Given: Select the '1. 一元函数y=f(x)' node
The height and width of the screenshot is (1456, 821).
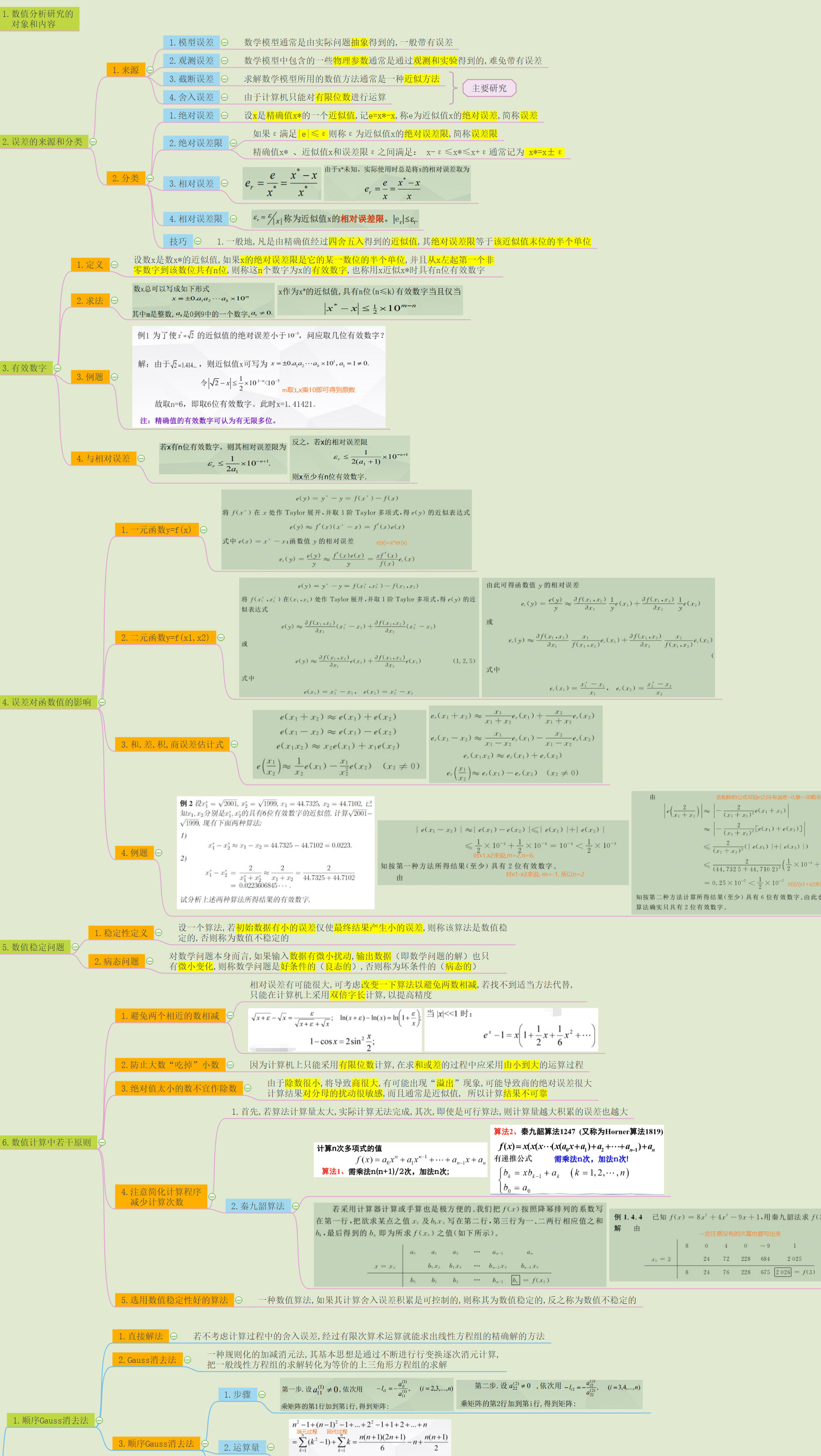Looking at the screenshot, I should pyautogui.click(x=156, y=530).
